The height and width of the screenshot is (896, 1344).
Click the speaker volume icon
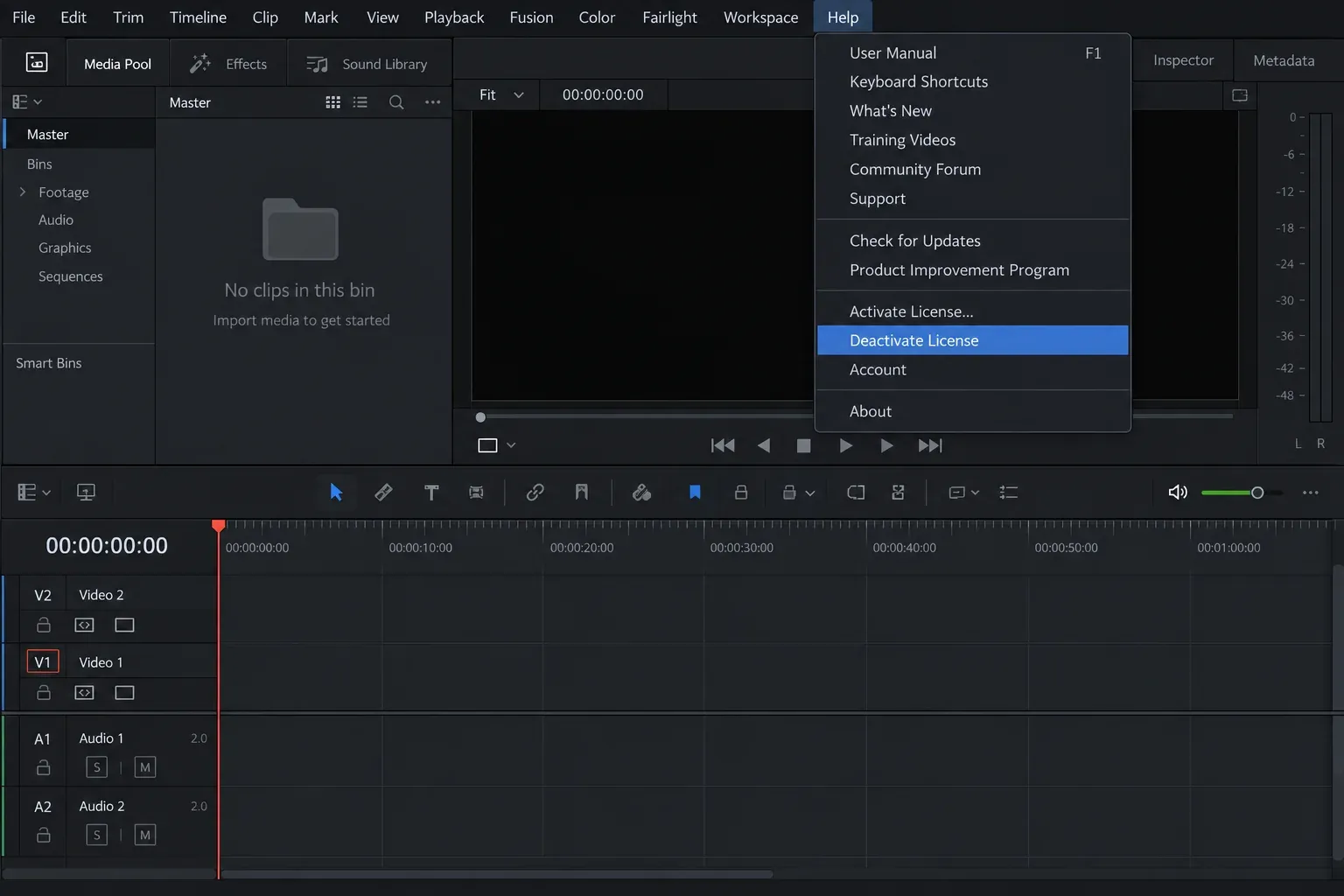pos(1178,493)
